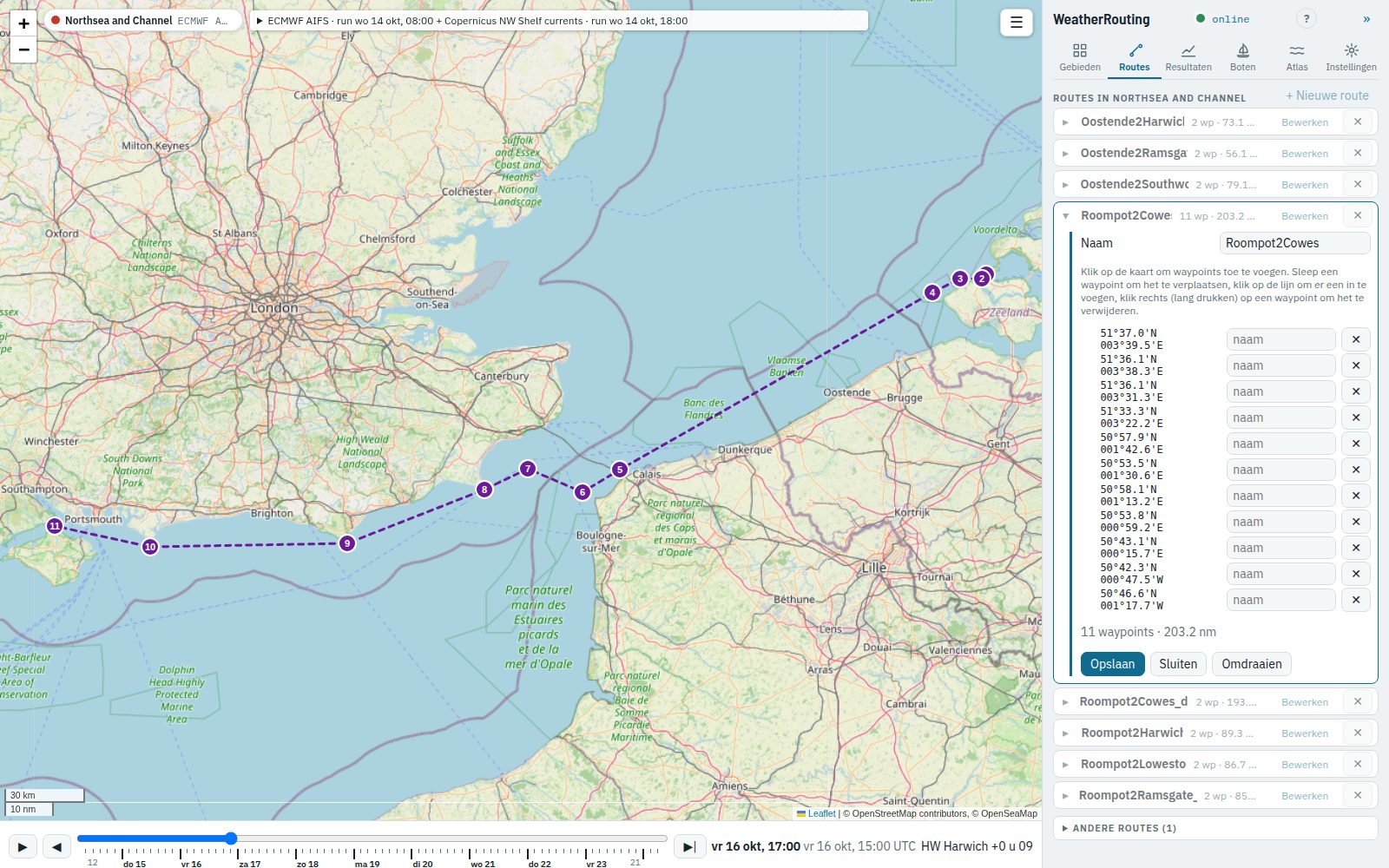Open Instellingen settings tab
Image resolution: width=1389 pixels, height=868 pixels.
point(1351,57)
